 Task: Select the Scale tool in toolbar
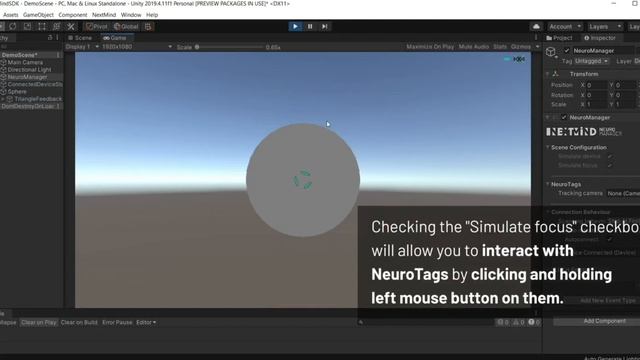pyautogui.click(x=27, y=27)
